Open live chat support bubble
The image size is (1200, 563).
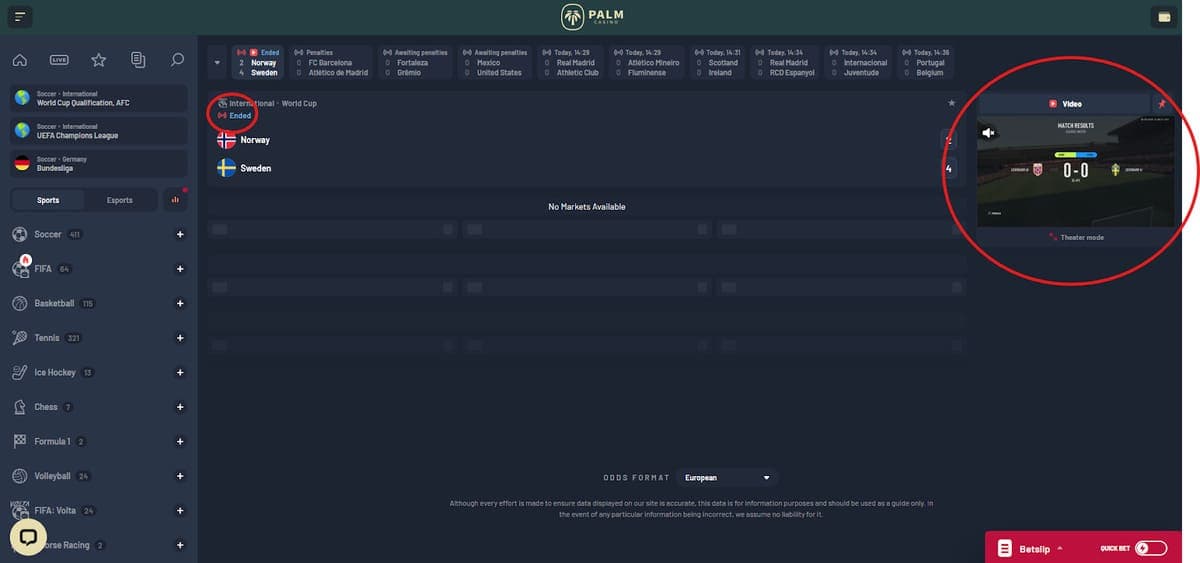pos(28,537)
